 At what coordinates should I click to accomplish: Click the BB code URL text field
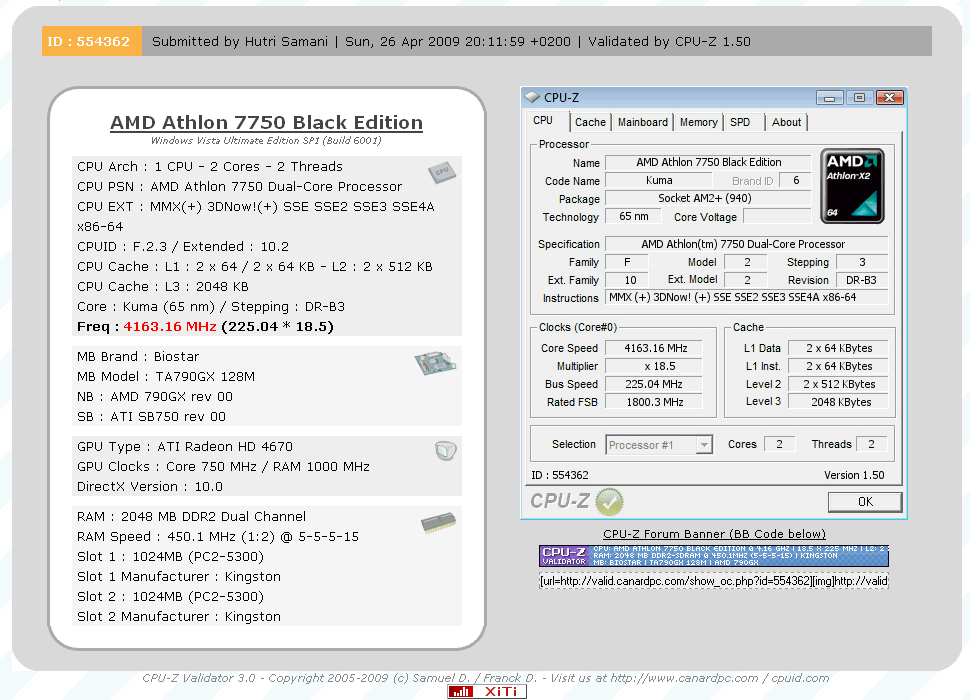(x=714, y=581)
